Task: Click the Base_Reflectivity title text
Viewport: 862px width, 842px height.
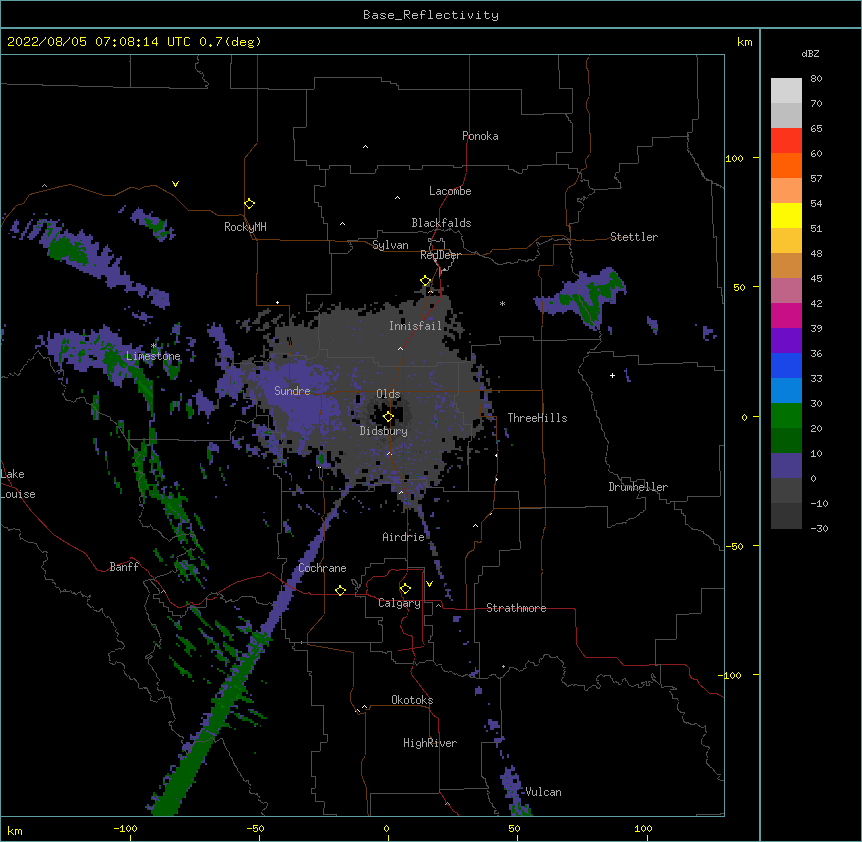Action: pyautogui.click(x=431, y=15)
